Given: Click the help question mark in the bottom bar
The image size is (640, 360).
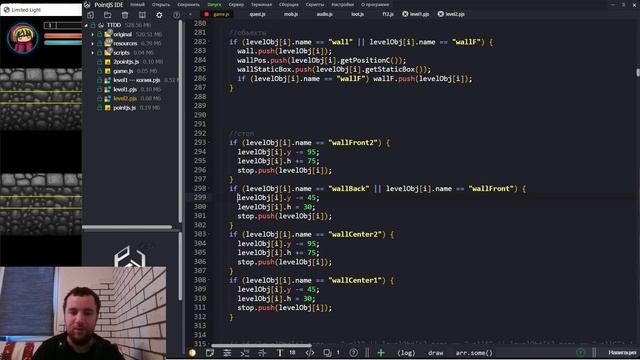Looking at the screenshot, I should (x=353, y=353).
